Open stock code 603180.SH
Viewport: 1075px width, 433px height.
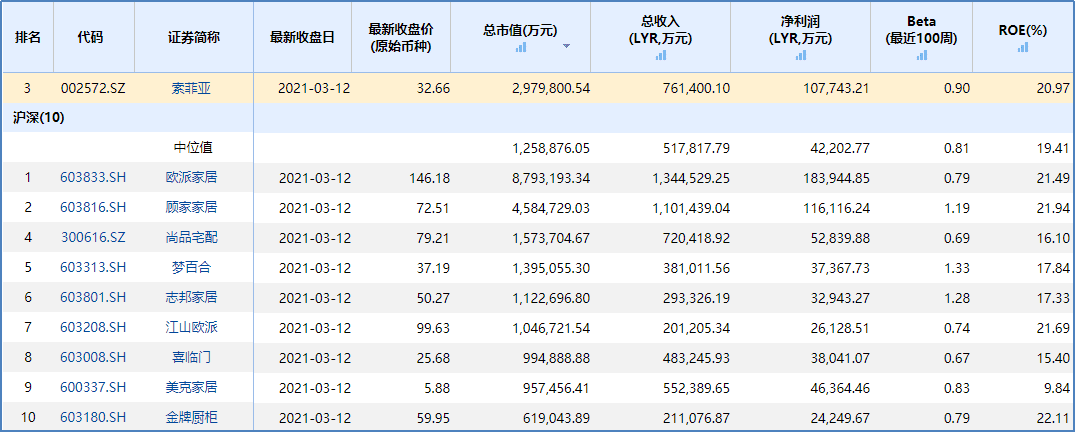coord(93,417)
